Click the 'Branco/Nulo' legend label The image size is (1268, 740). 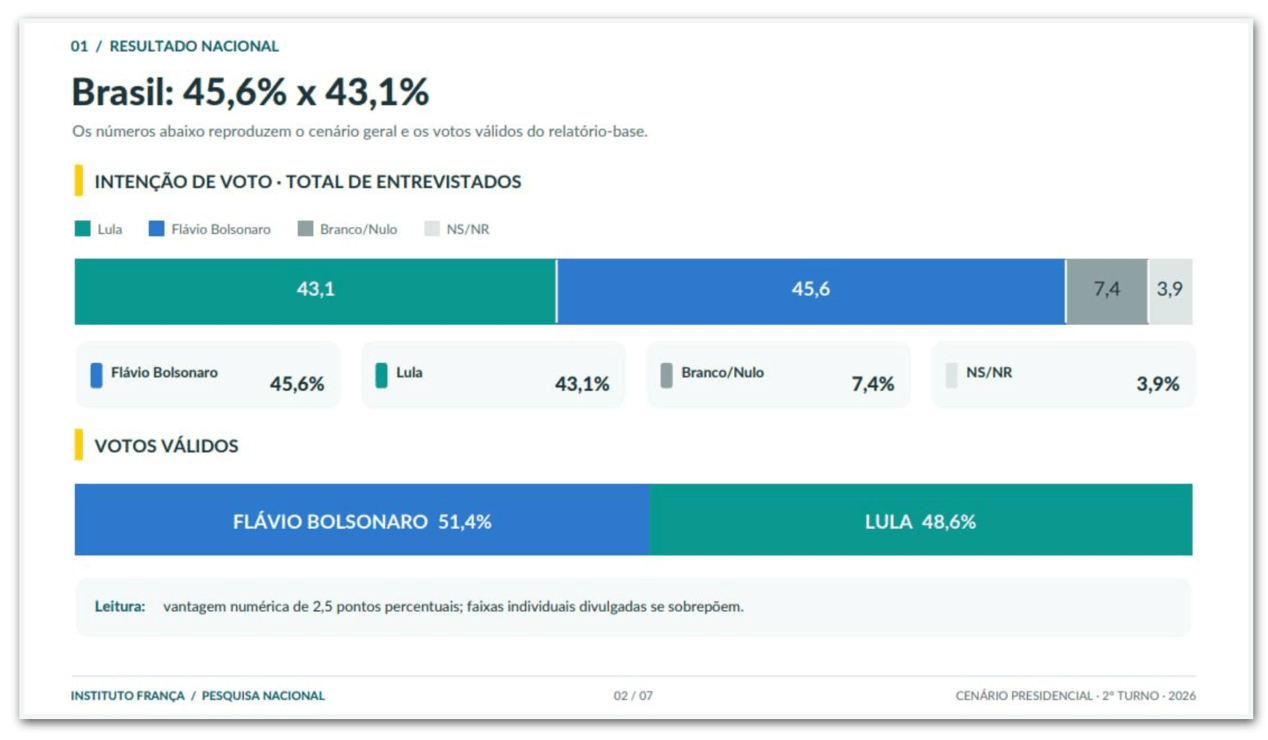click(359, 229)
